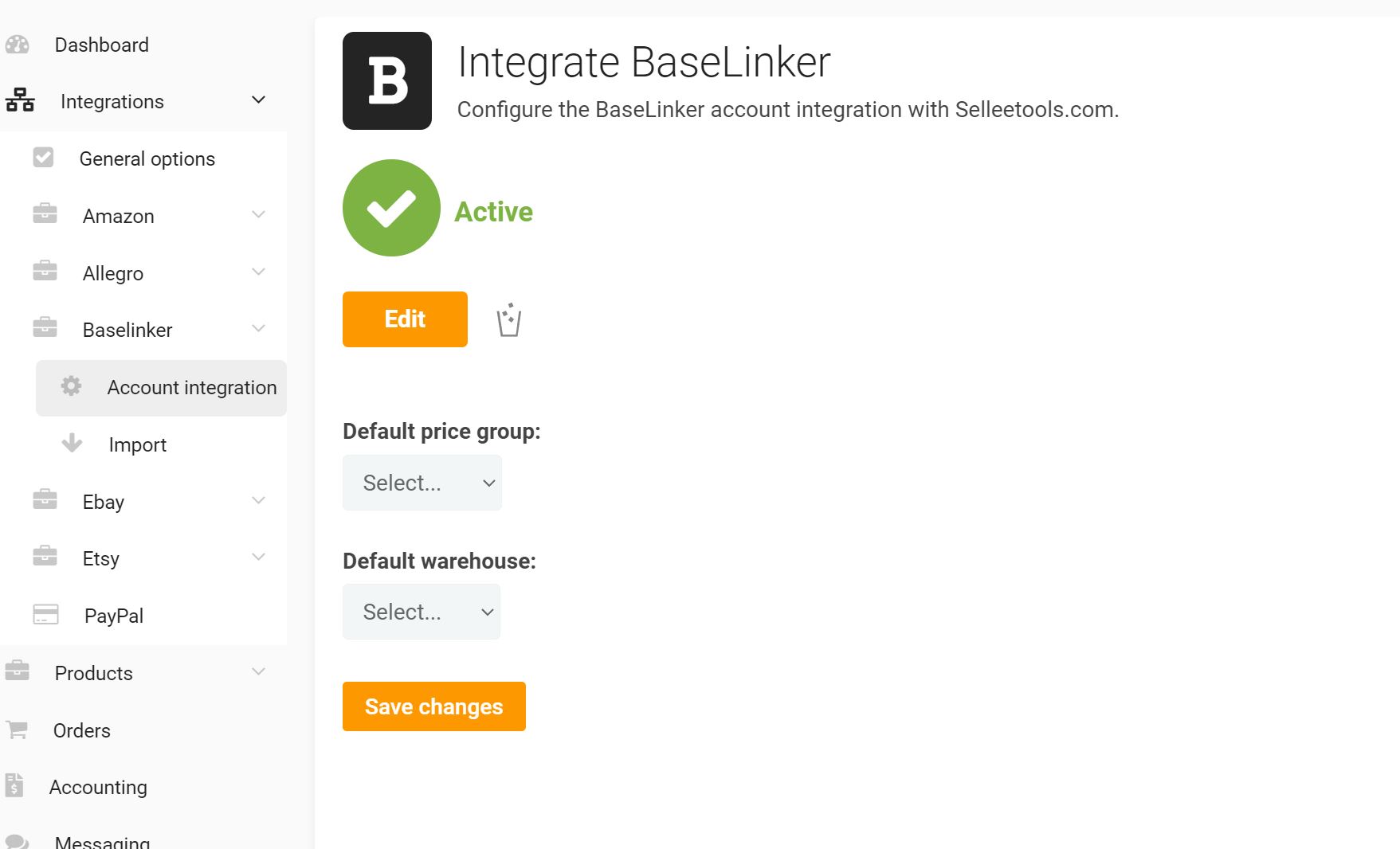This screenshot has height=849, width=1400.
Task: Open the Allegro integration menu item
Action: click(113, 273)
